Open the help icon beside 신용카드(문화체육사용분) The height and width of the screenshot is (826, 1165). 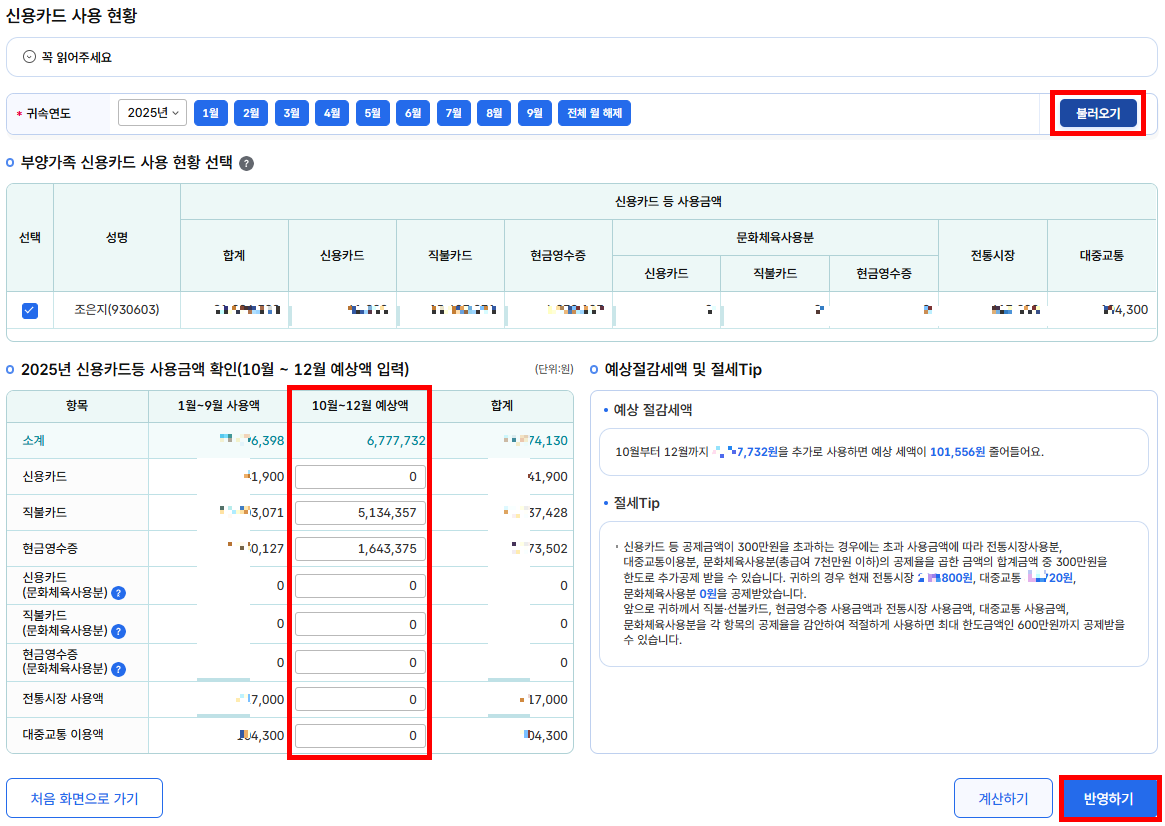coord(118,593)
